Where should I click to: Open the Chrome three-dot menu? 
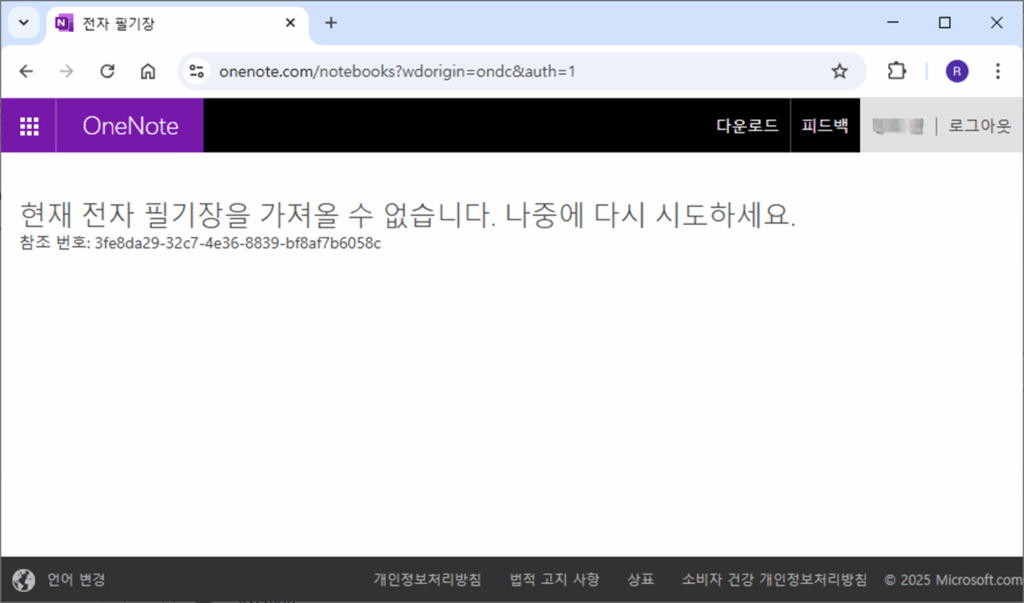pyautogui.click(x=997, y=71)
